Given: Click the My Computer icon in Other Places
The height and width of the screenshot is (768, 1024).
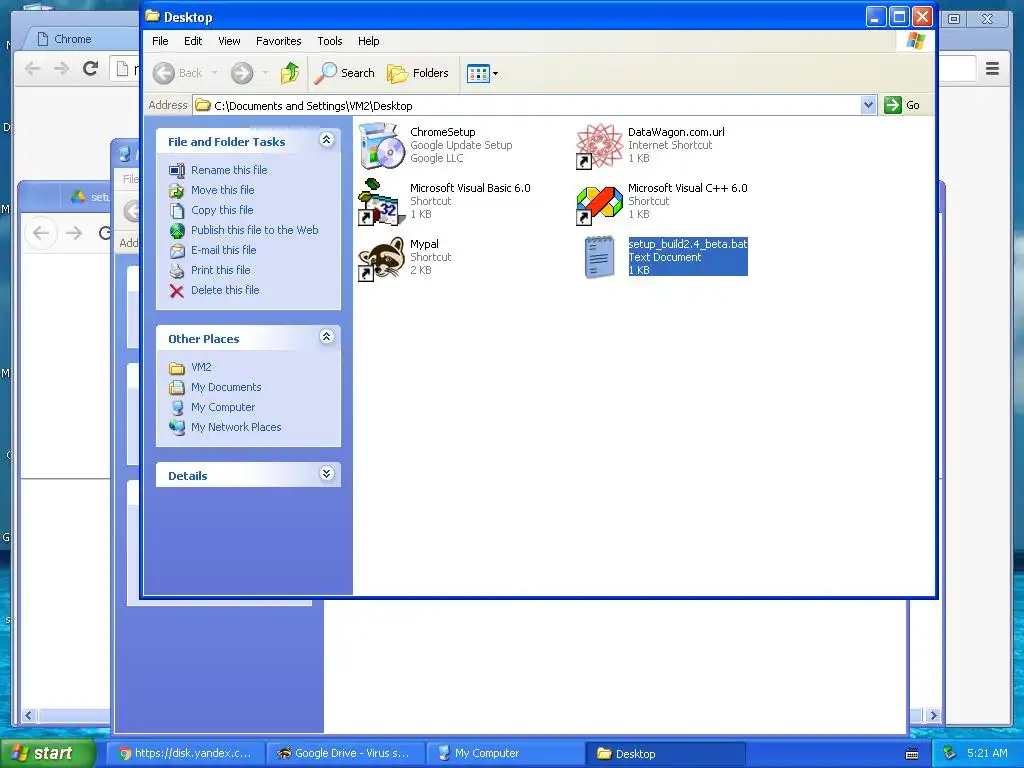Looking at the screenshot, I should pyautogui.click(x=177, y=408).
